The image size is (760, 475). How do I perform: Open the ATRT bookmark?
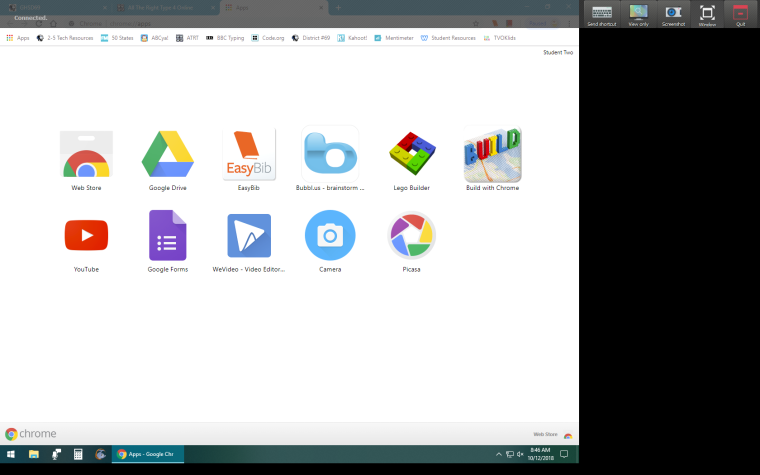187,38
